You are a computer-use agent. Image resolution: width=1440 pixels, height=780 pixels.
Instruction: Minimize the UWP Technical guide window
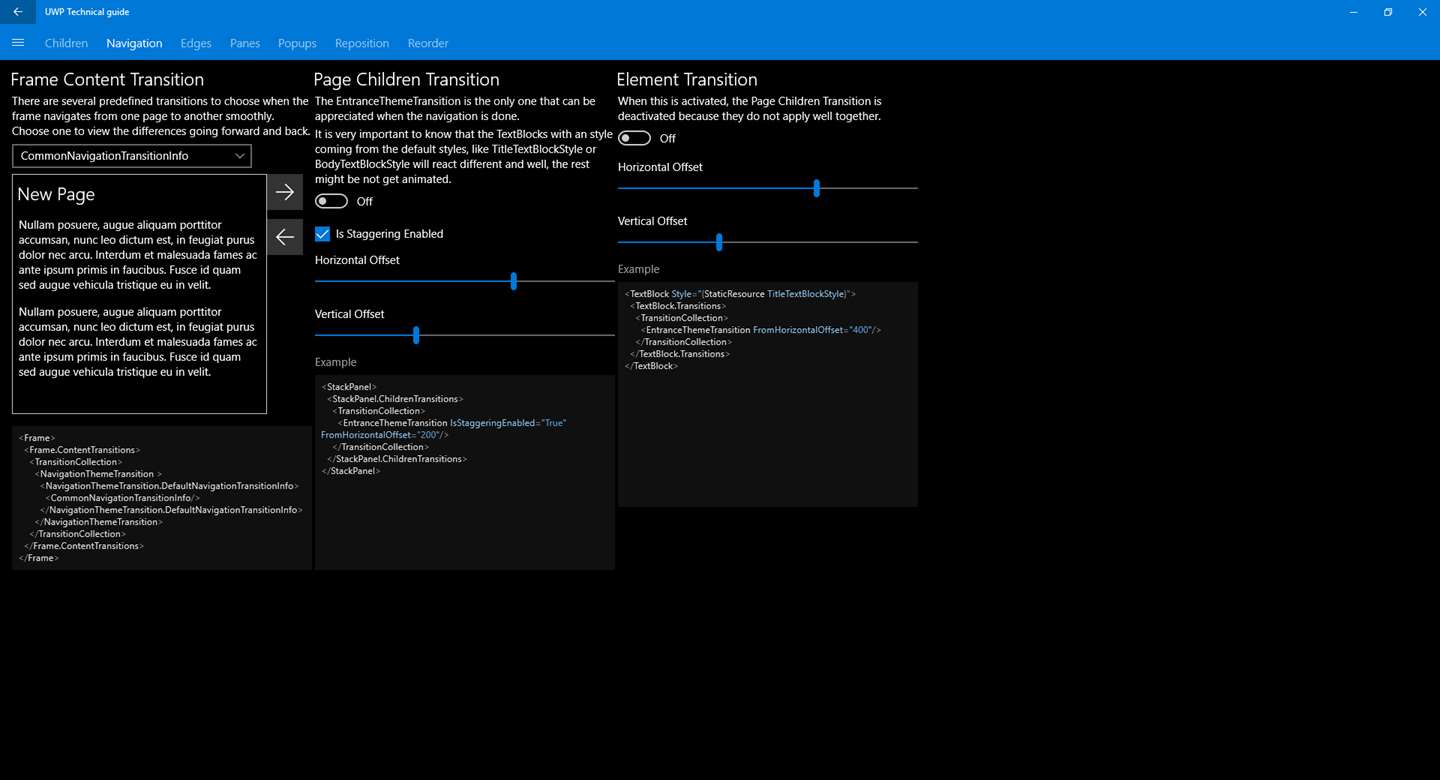pos(1354,12)
